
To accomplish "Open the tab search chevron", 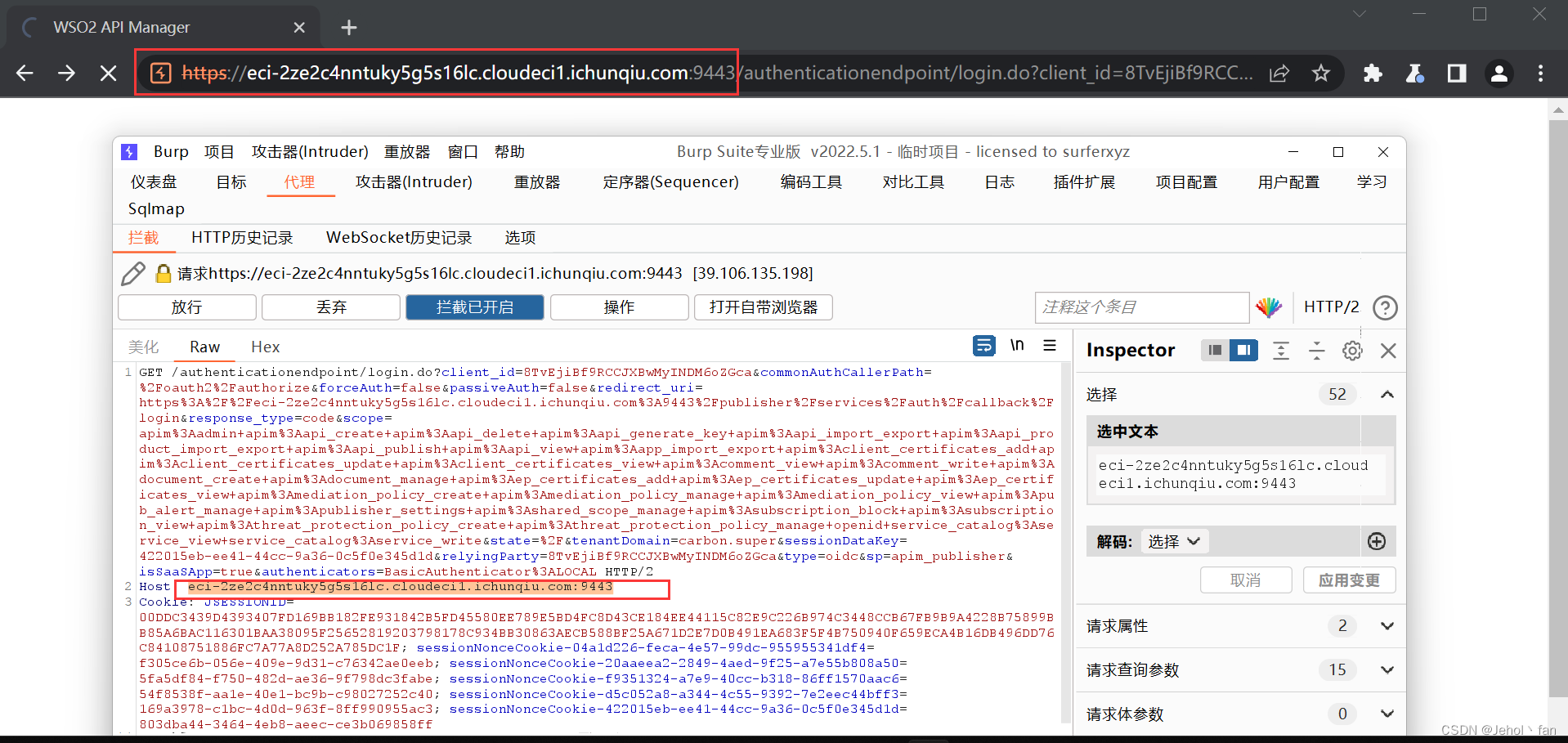I will (x=1360, y=14).
